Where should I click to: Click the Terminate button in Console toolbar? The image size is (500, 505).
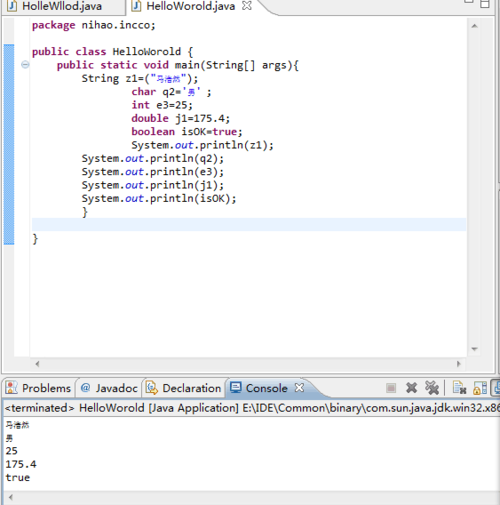[x=391, y=388]
